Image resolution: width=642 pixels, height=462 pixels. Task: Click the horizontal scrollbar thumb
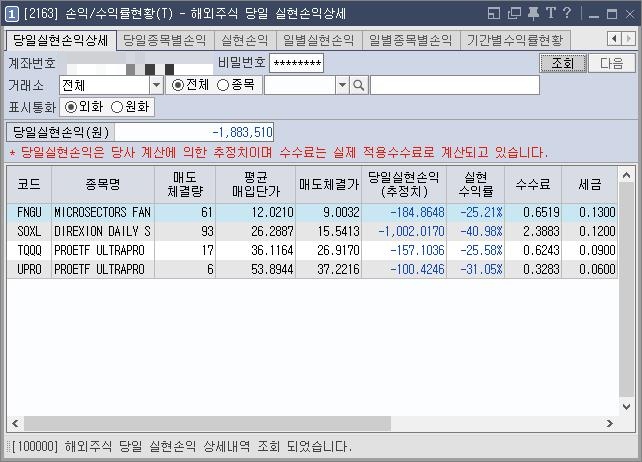208,423
